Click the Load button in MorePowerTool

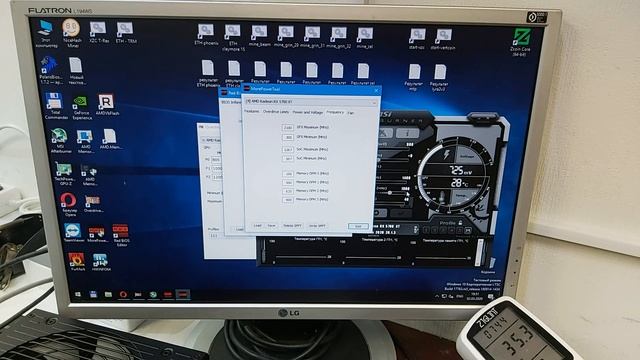pyautogui.click(x=258, y=225)
